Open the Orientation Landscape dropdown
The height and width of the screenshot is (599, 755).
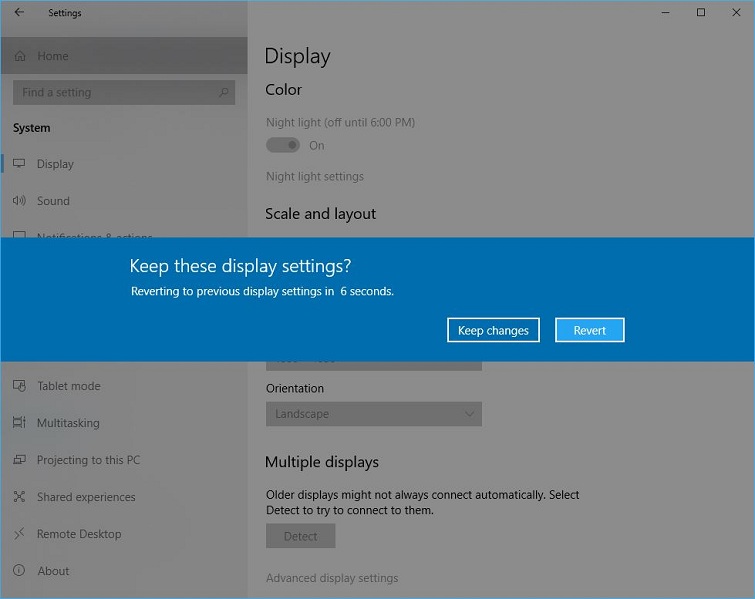tap(373, 414)
